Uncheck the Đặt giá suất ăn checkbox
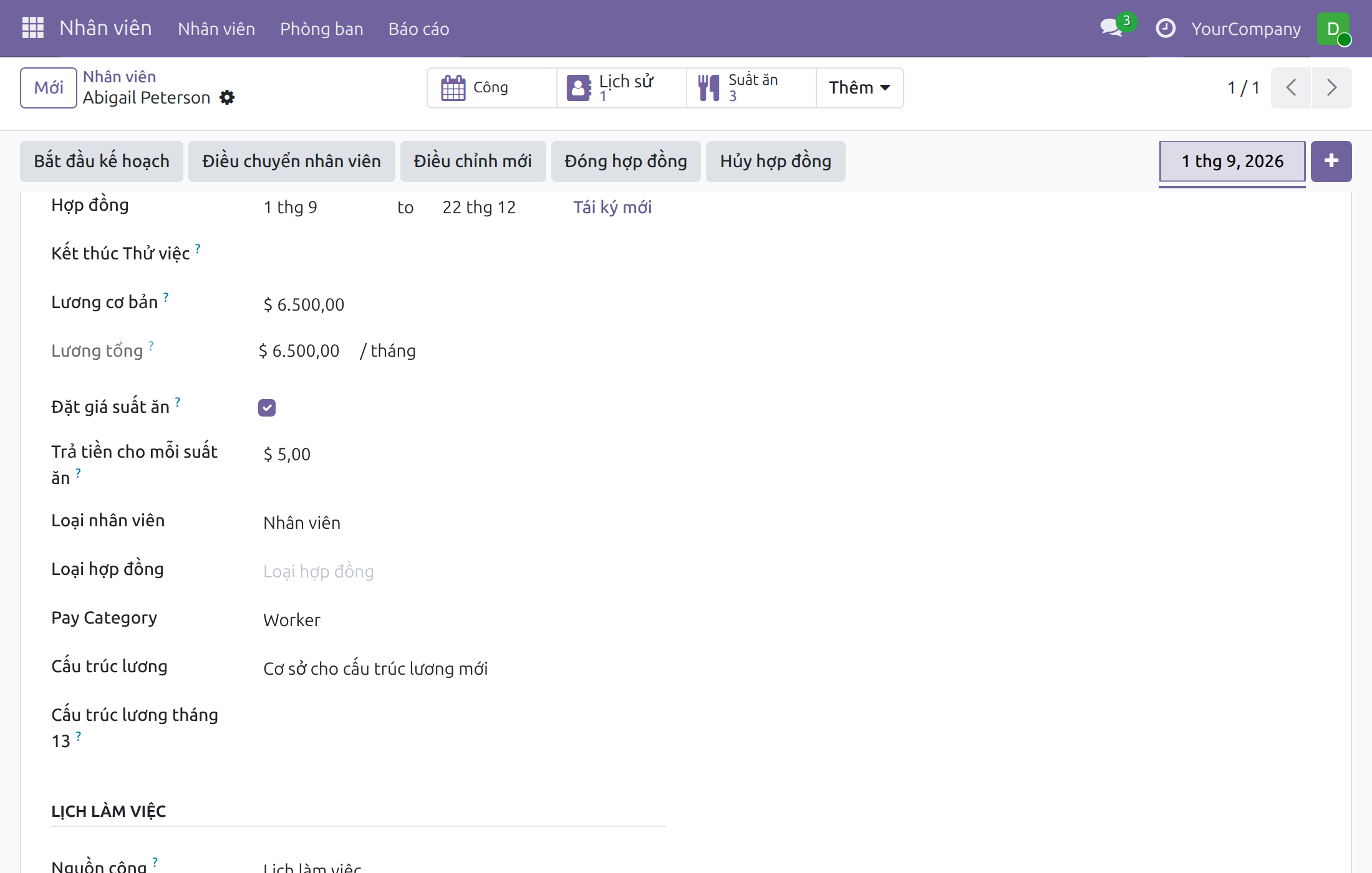The image size is (1372, 873). (x=267, y=408)
